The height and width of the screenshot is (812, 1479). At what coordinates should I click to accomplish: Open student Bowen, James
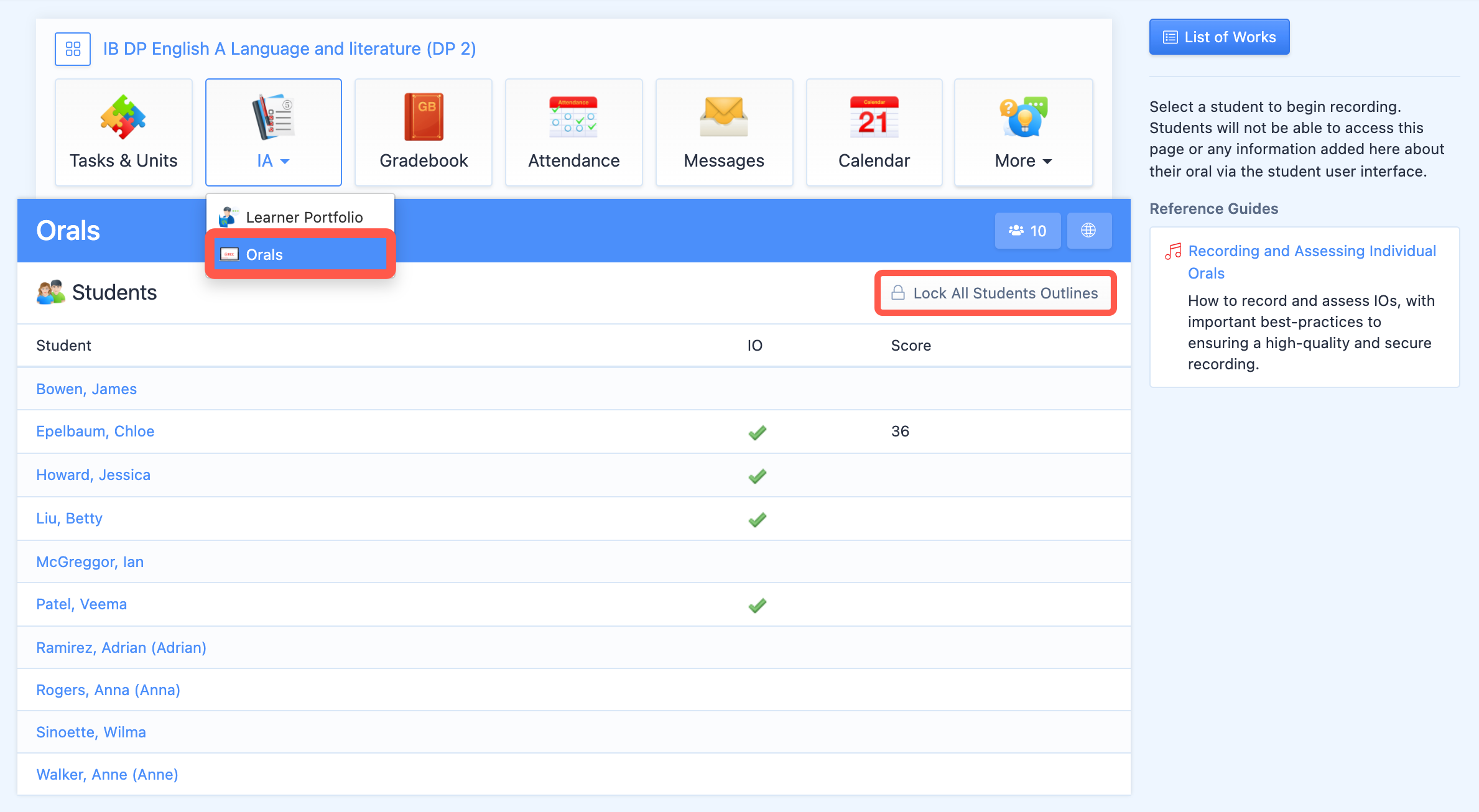[x=86, y=389]
